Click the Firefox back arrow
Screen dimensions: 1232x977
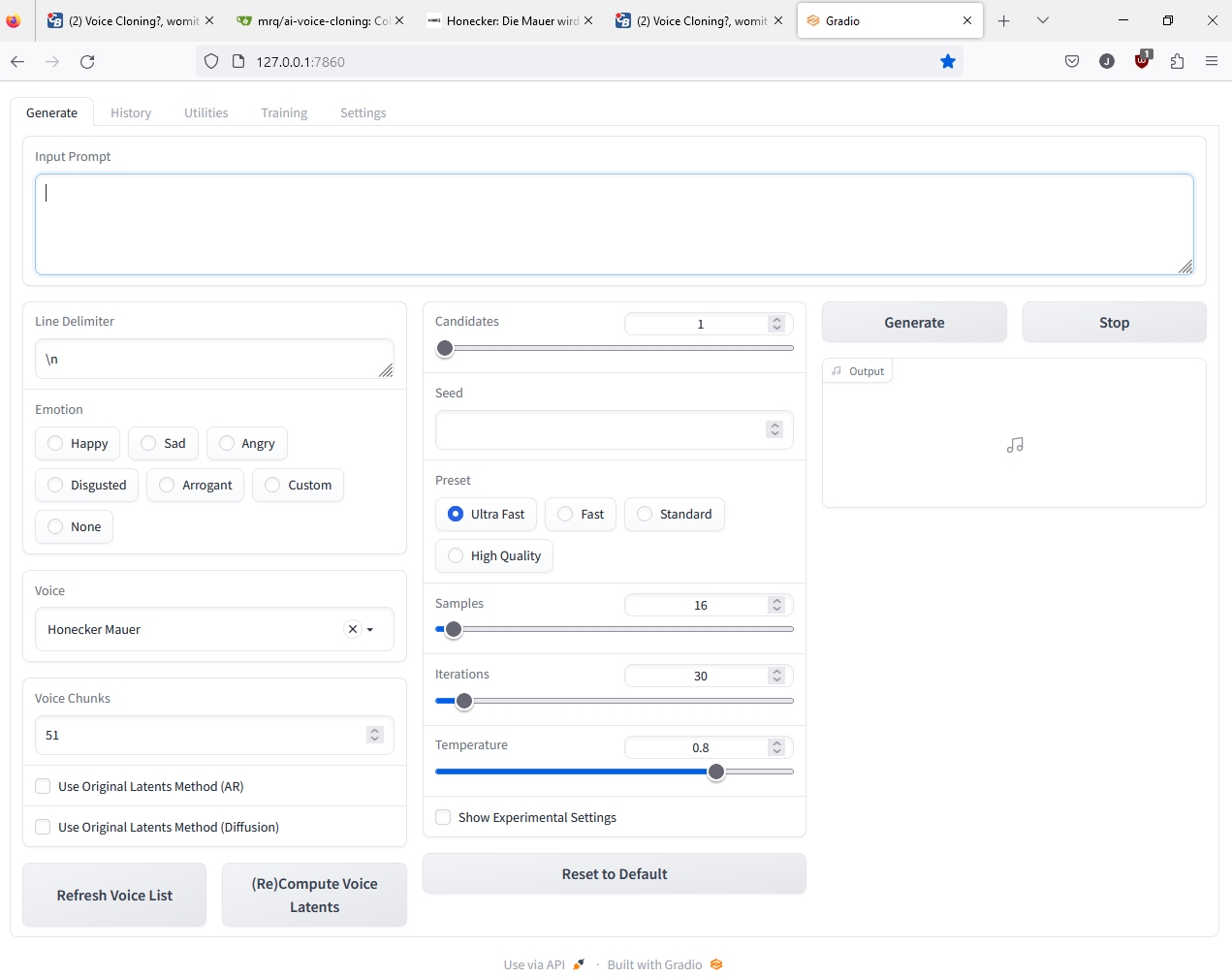[17, 61]
